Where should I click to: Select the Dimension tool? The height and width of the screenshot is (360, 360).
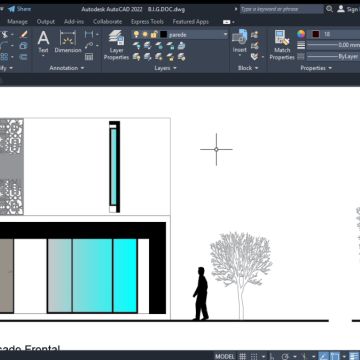click(x=68, y=41)
